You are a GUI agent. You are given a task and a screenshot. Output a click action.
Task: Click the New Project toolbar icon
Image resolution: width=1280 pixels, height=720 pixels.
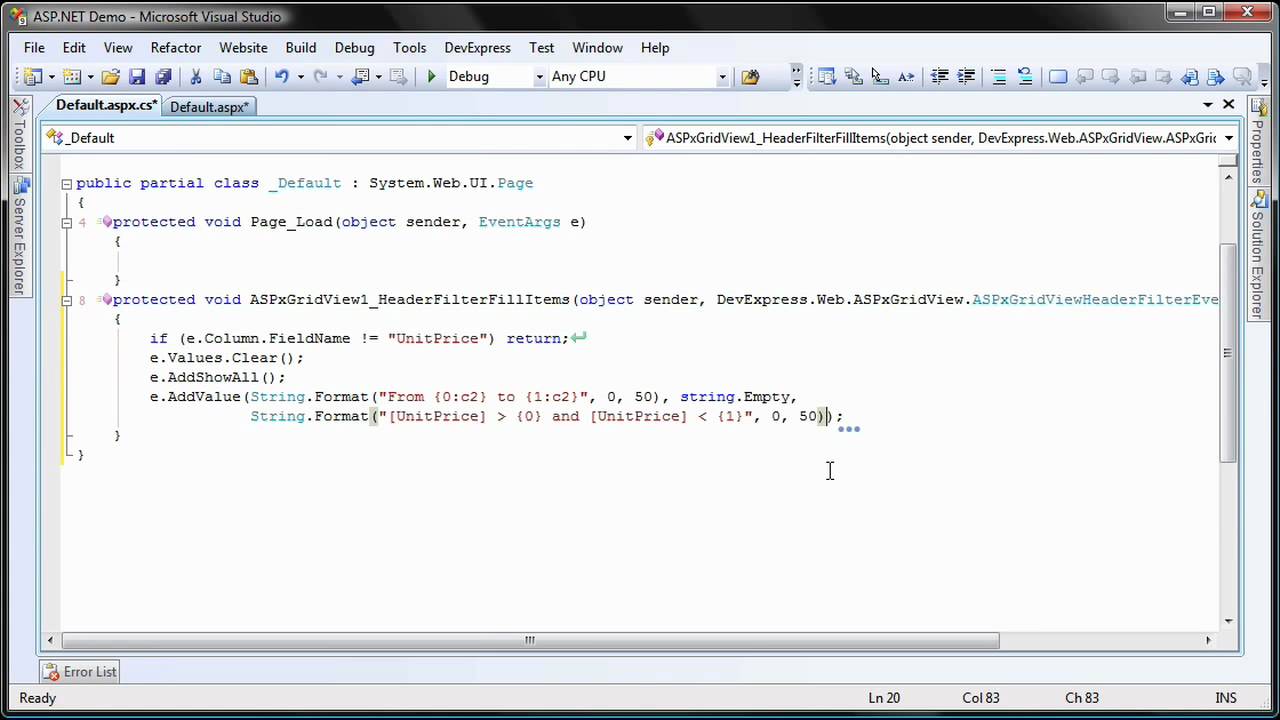32,77
